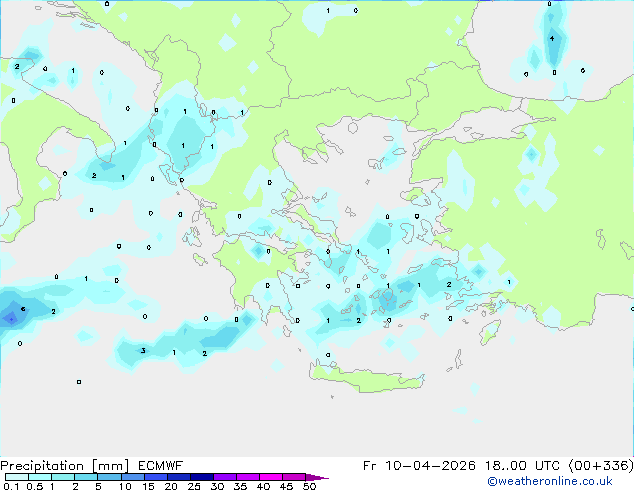Image resolution: width=634 pixels, height=490 pixels.
Task: Click the 0.1–0.5 mm legend swatch
Action: pos(17,477)
